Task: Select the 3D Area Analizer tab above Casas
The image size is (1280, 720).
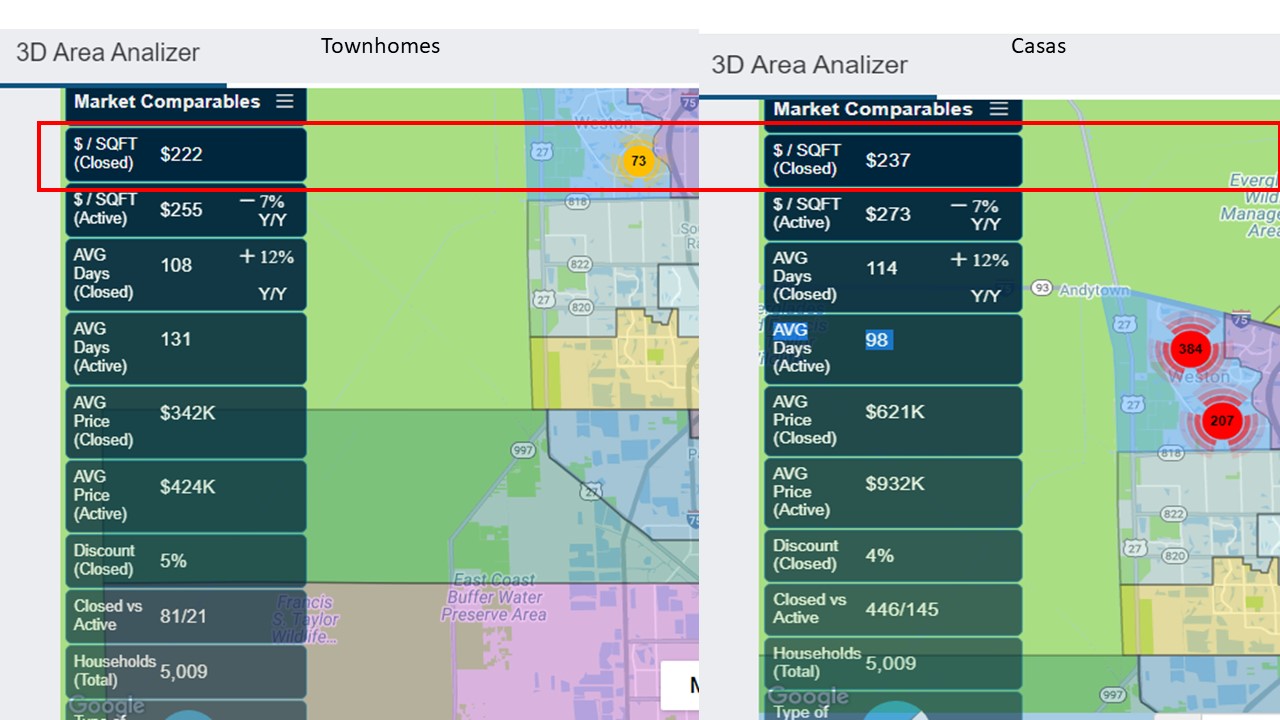Action: coord(809,65)
